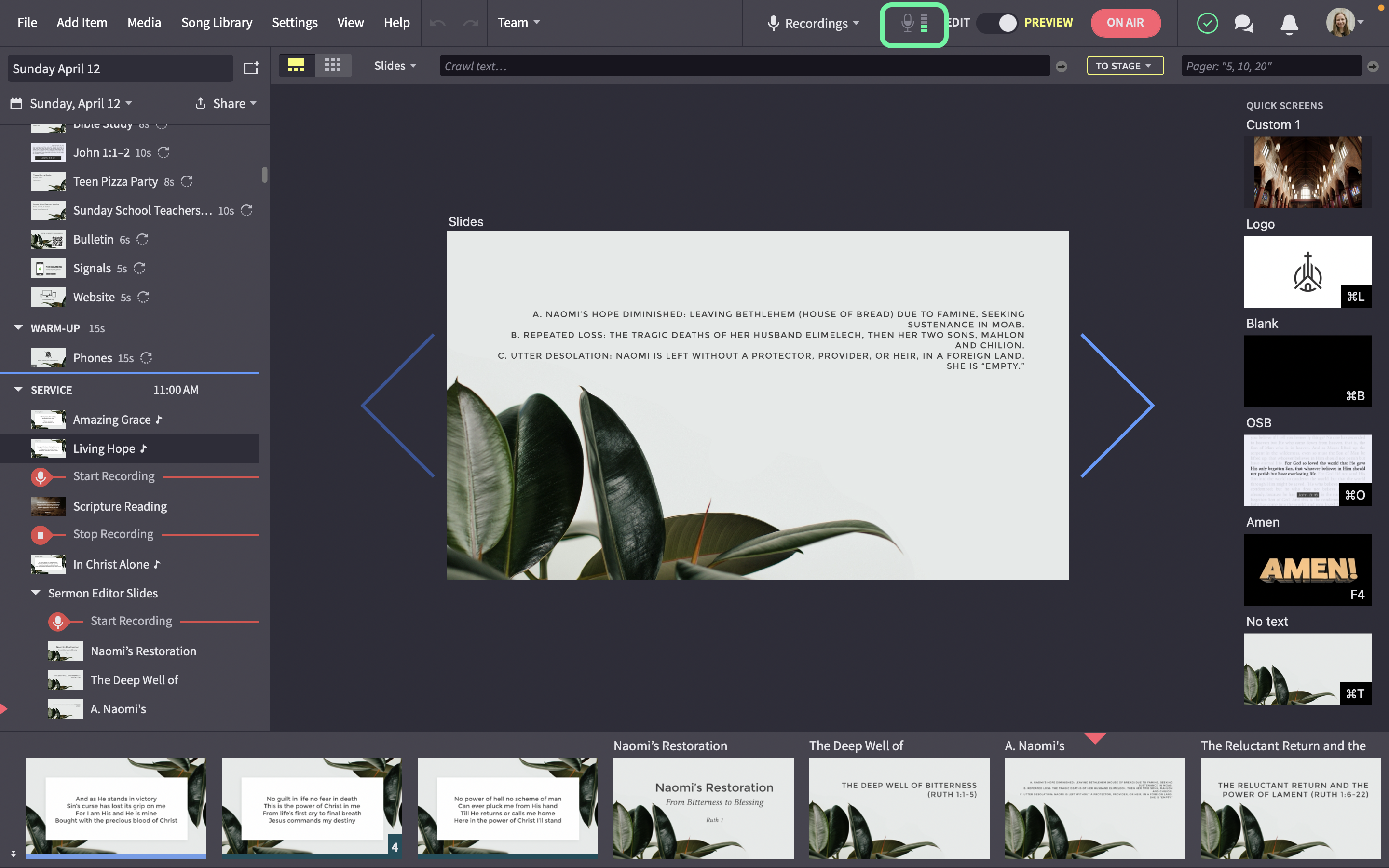
Task: Click loop icon beside Bulletin
Action: (142, 239)
